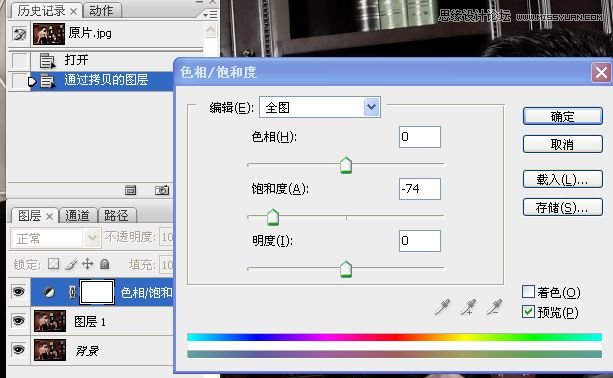613x378 pixels.
Task: Click the 色相 slider handle
Action: tap(346, 165)
